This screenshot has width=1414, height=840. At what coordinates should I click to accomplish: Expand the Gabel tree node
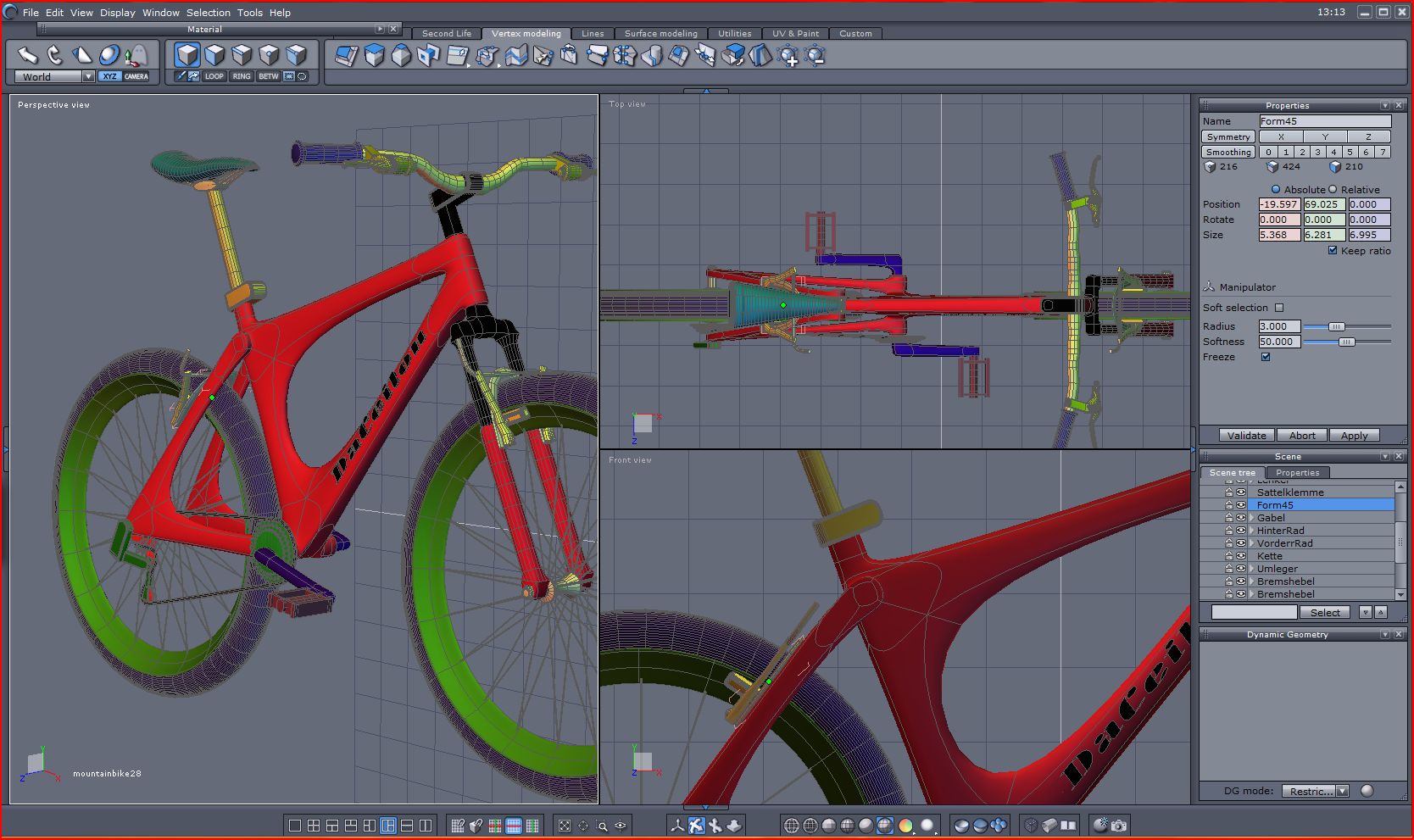click(1251, 518)
